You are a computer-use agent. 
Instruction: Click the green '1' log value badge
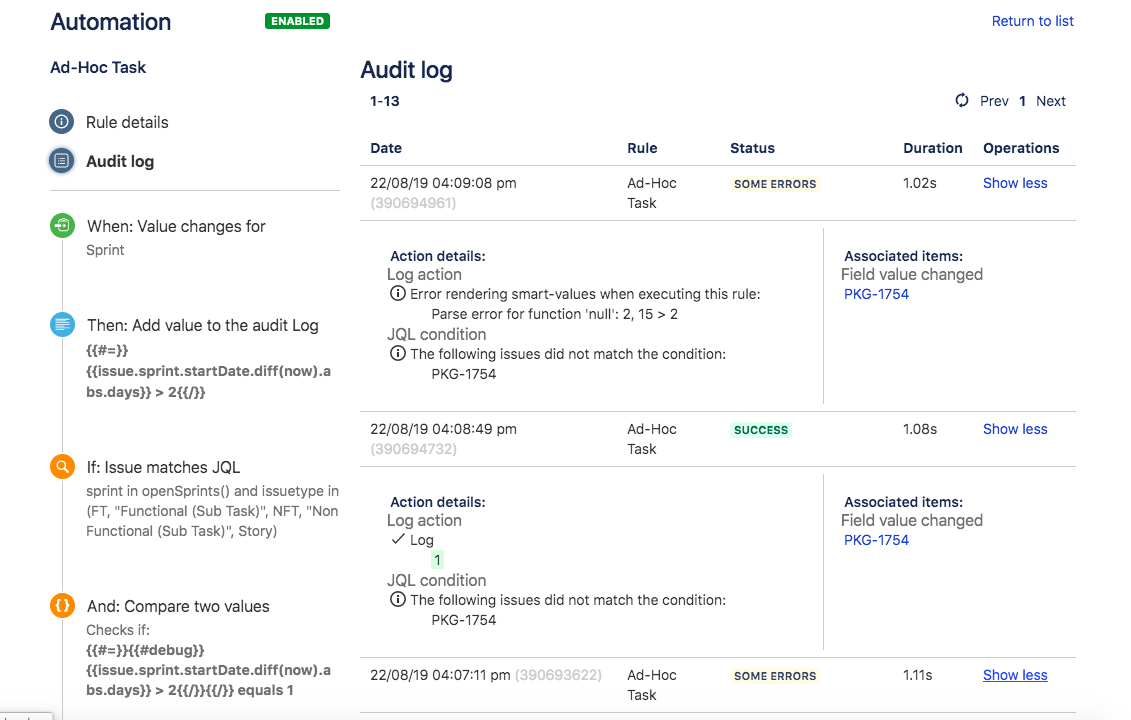(x=437, y=560)
